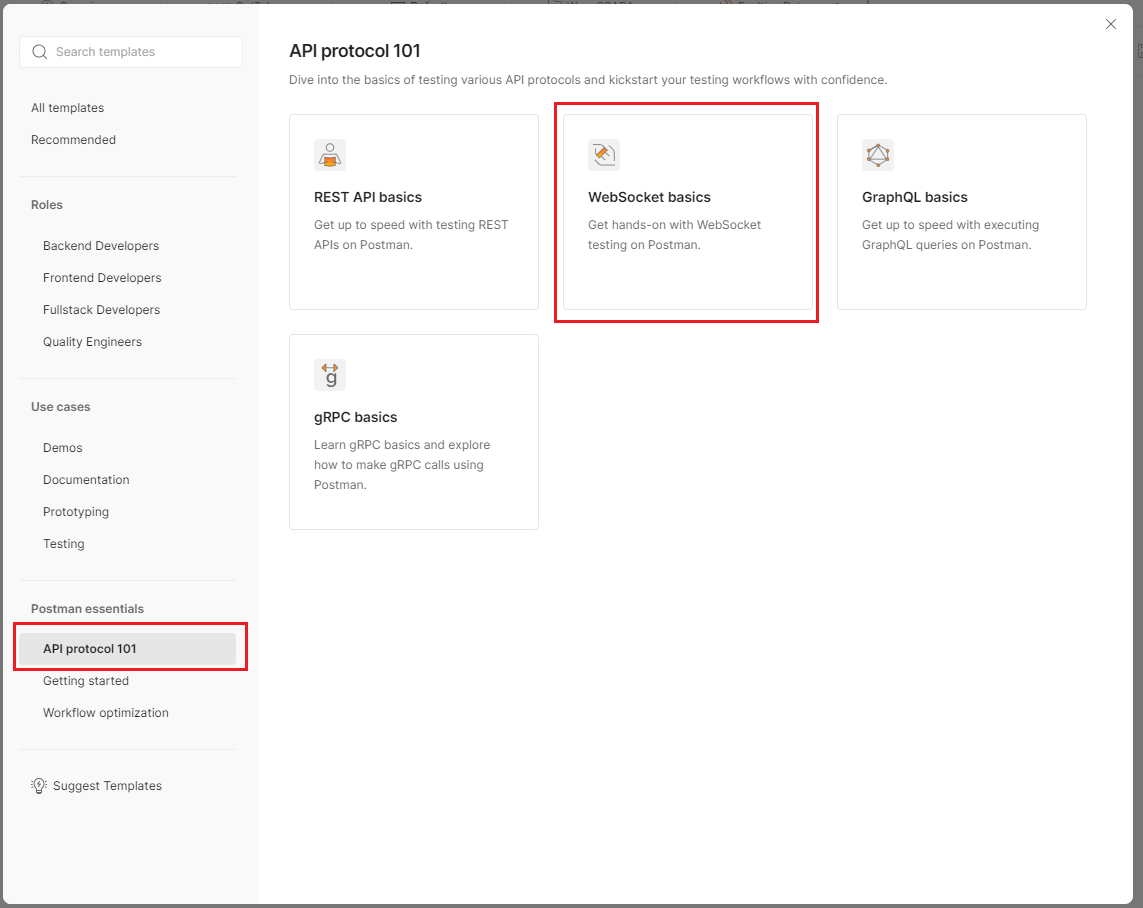This screenshot has width=1143, height=908.
Task: Select the Frontend Developers role
Action: (x=102, y=278)
